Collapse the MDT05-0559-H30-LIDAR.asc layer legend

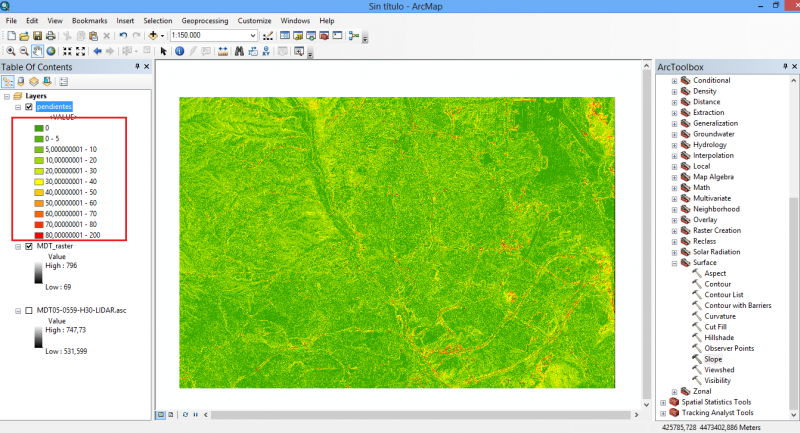point(18,311)
